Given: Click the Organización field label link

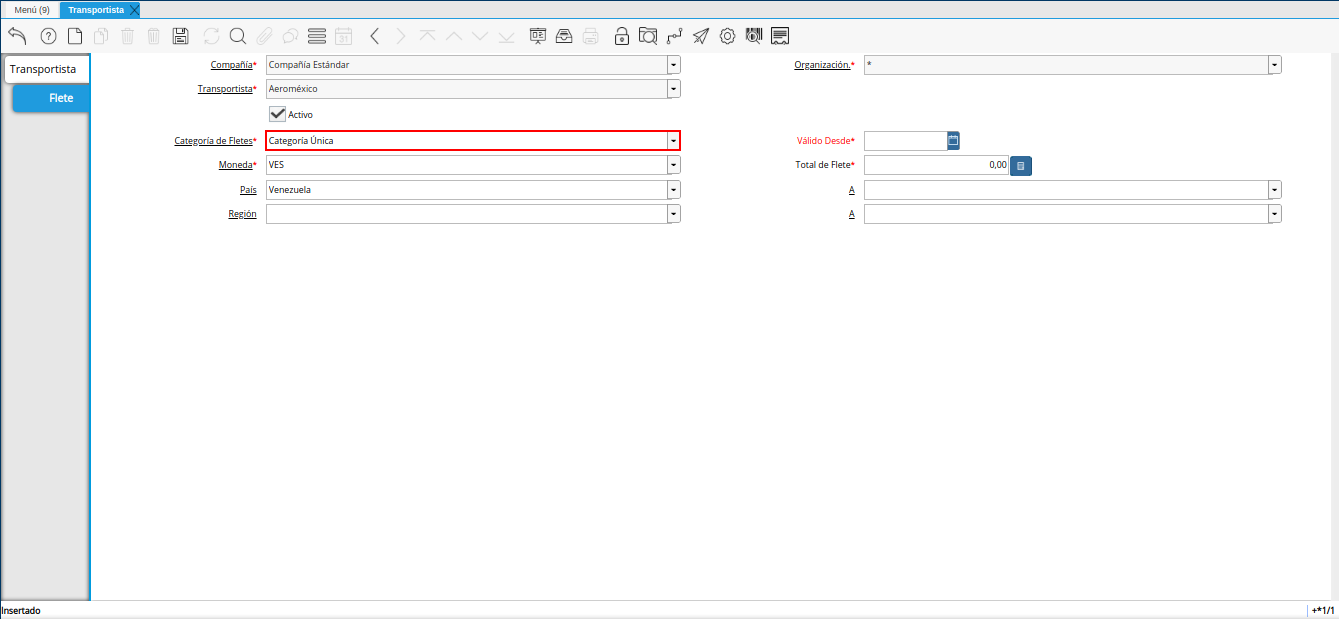Looking at the screenshot, I should 822,65.
